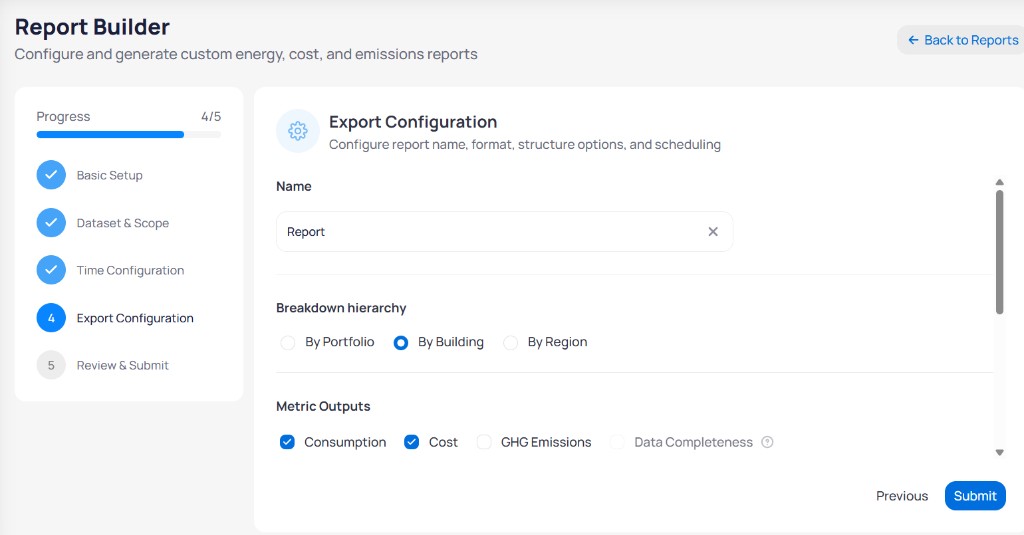The image size is (1024, 535).
Task: Click the step 5 circle icon
Action: (x=51, y=366)
